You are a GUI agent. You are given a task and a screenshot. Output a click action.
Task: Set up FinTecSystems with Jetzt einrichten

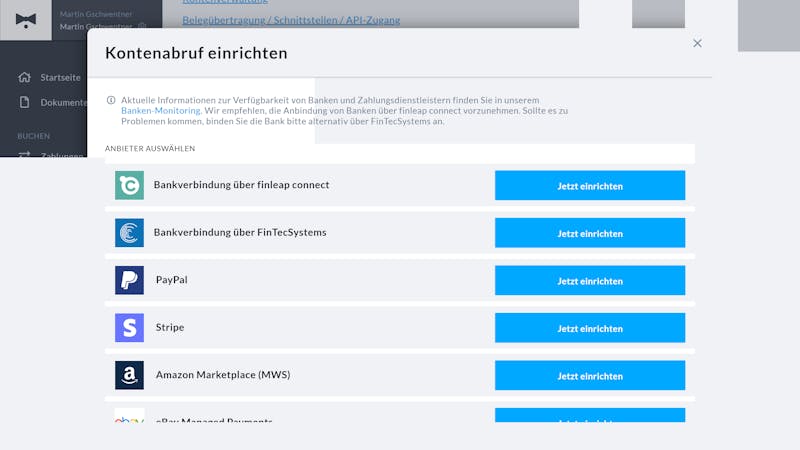tap(590, 233)
